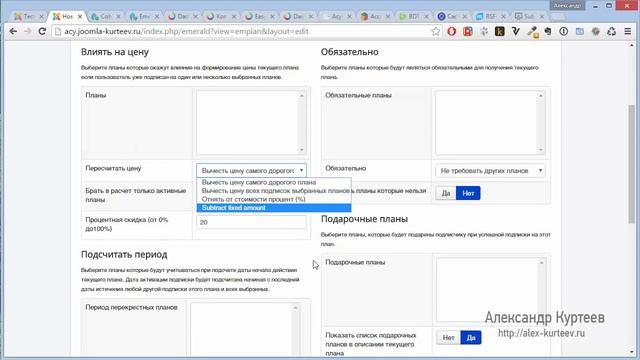Open the Chrome hamburger menu

(628, 31)
